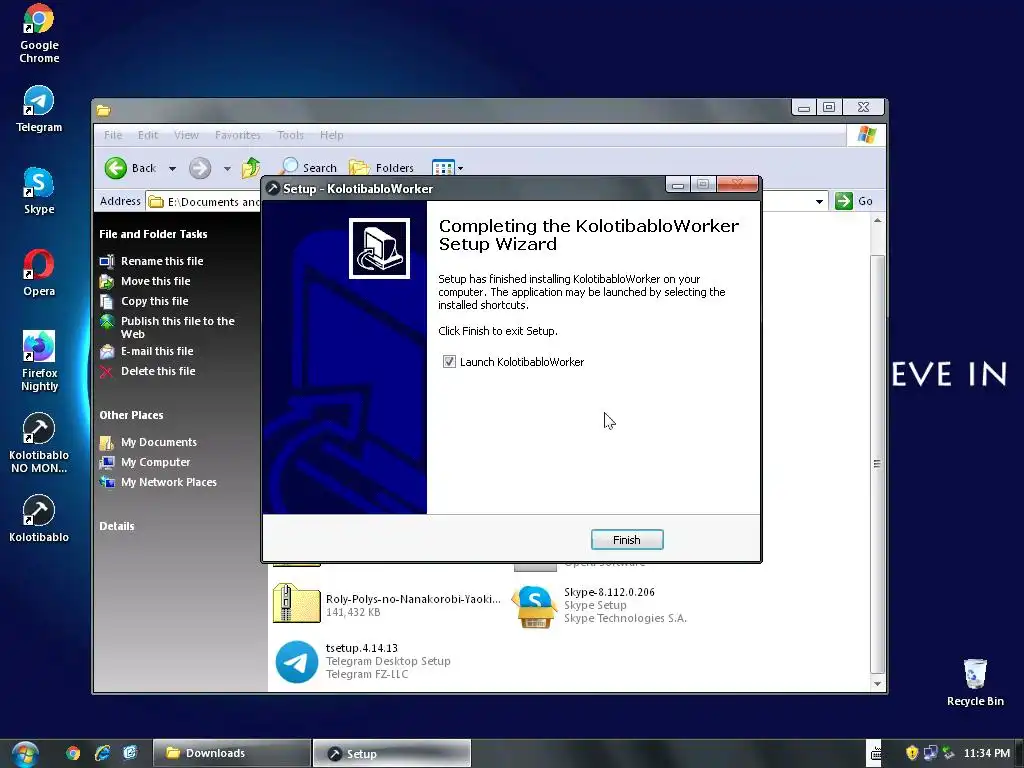Viewport: 1024px width, 768px height.
Task: Click Delete this file link
Action: 158,371
